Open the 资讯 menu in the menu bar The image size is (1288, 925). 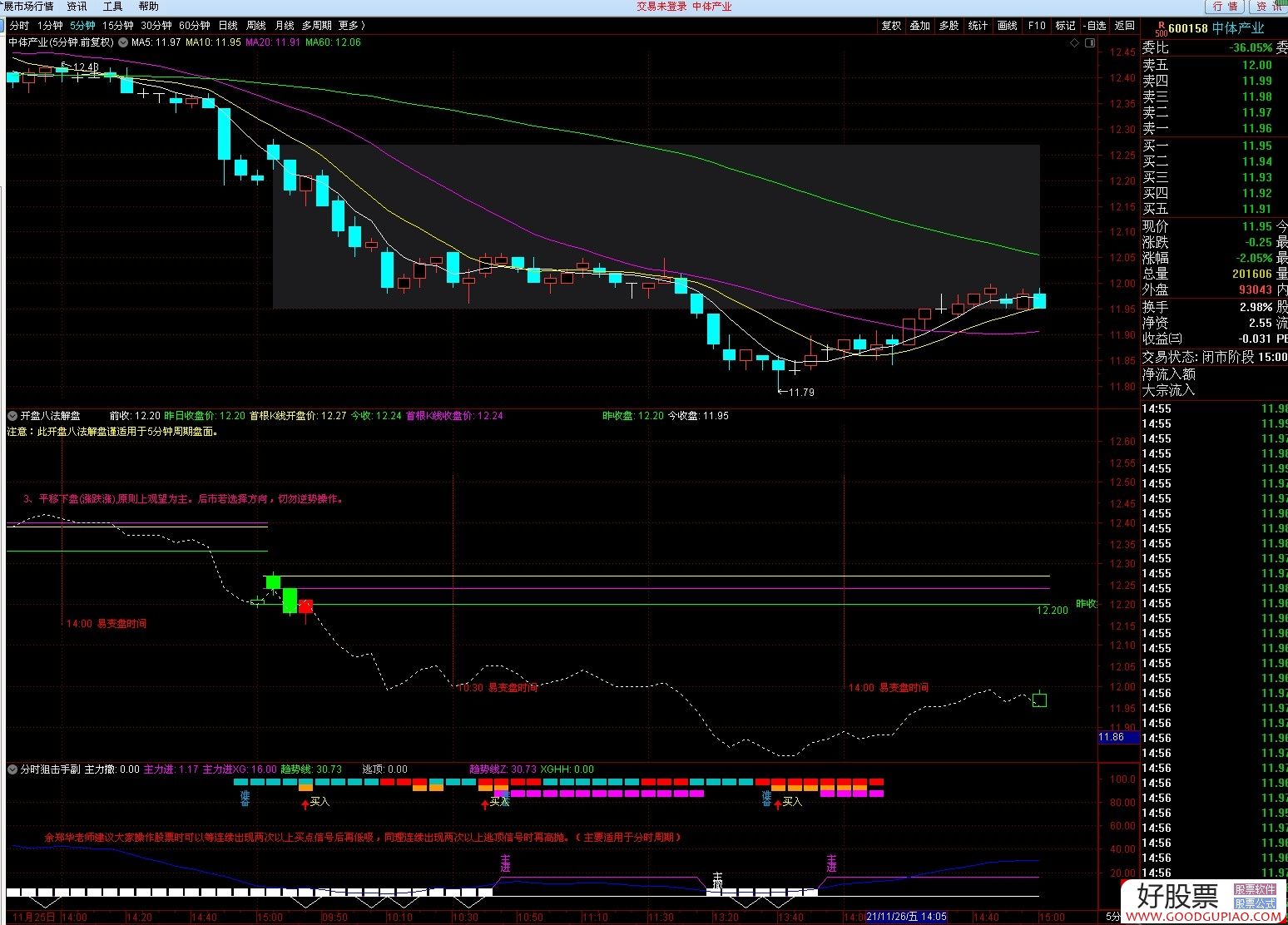click(77, 6)
